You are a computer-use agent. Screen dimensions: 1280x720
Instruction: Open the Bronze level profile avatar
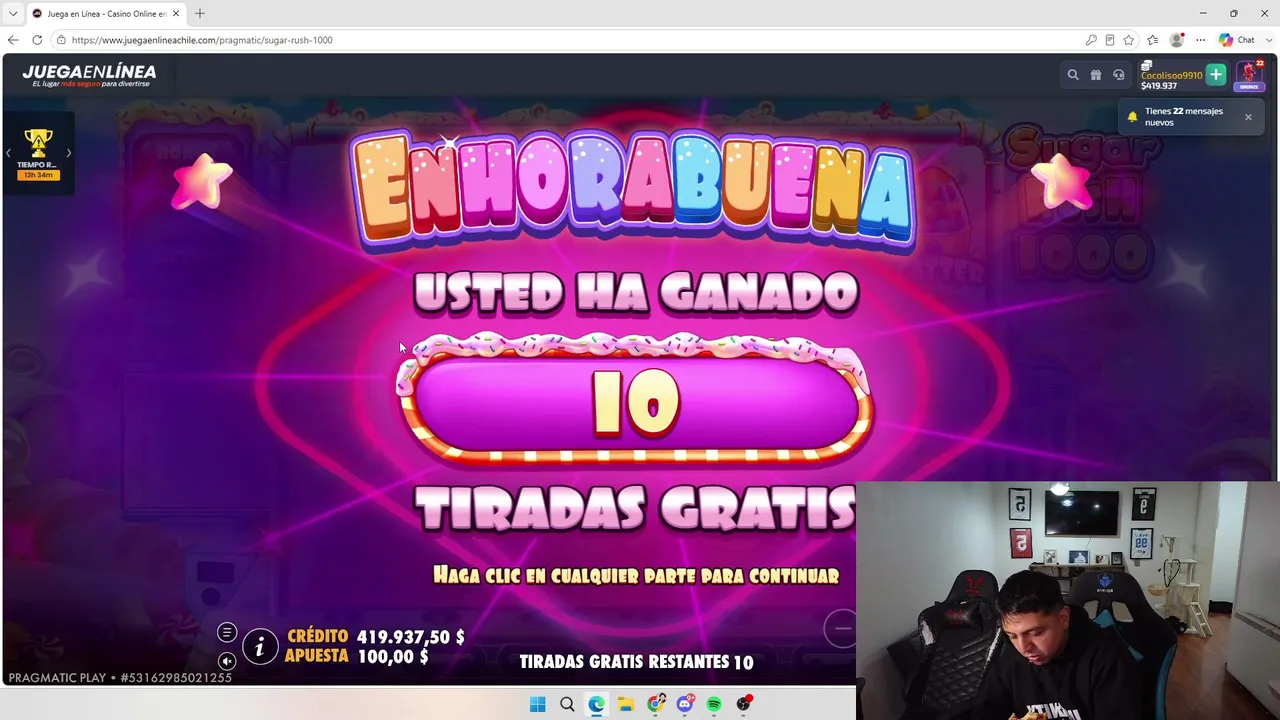(1248, 75)
